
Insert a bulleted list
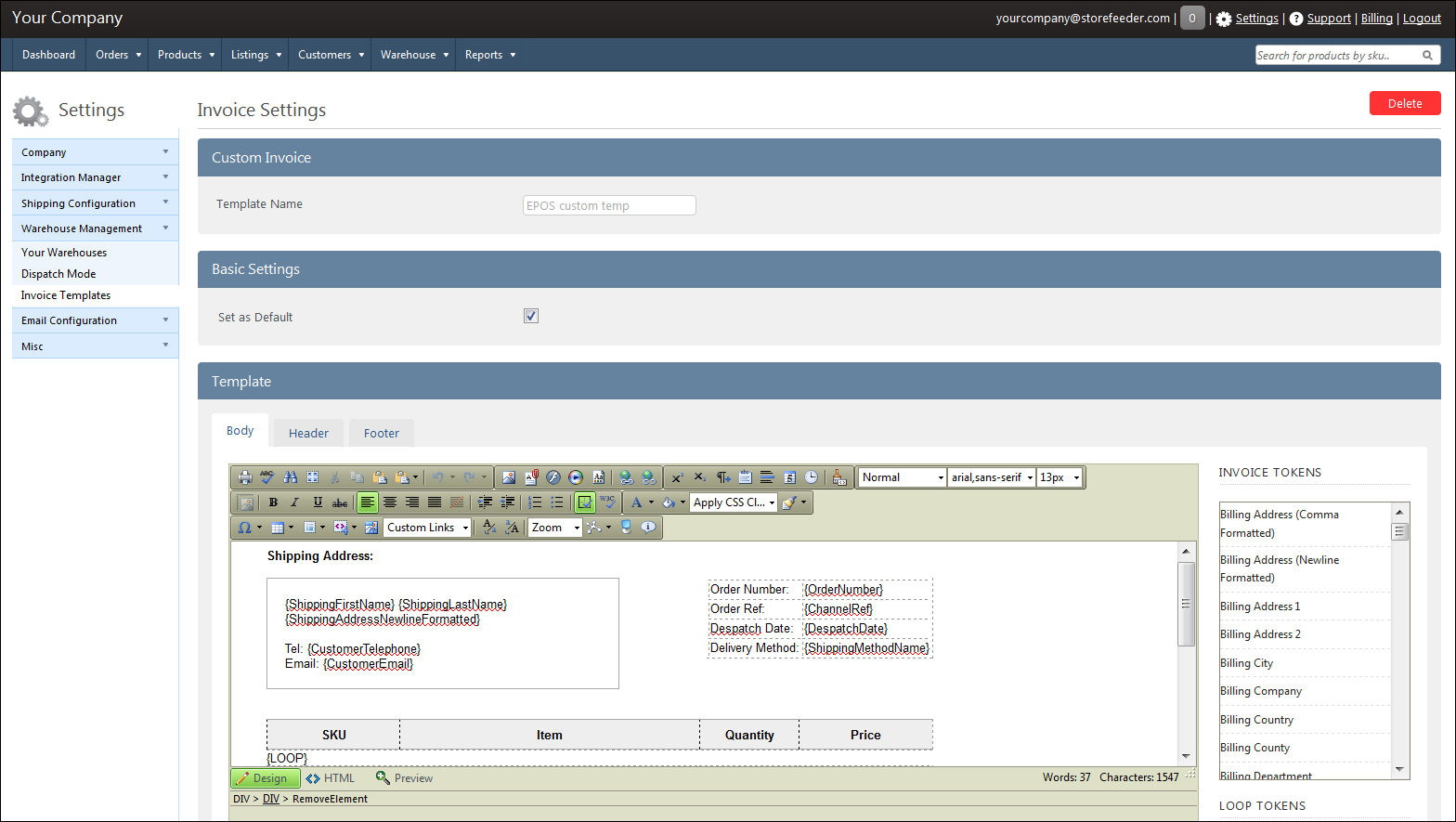coord(557,502)
